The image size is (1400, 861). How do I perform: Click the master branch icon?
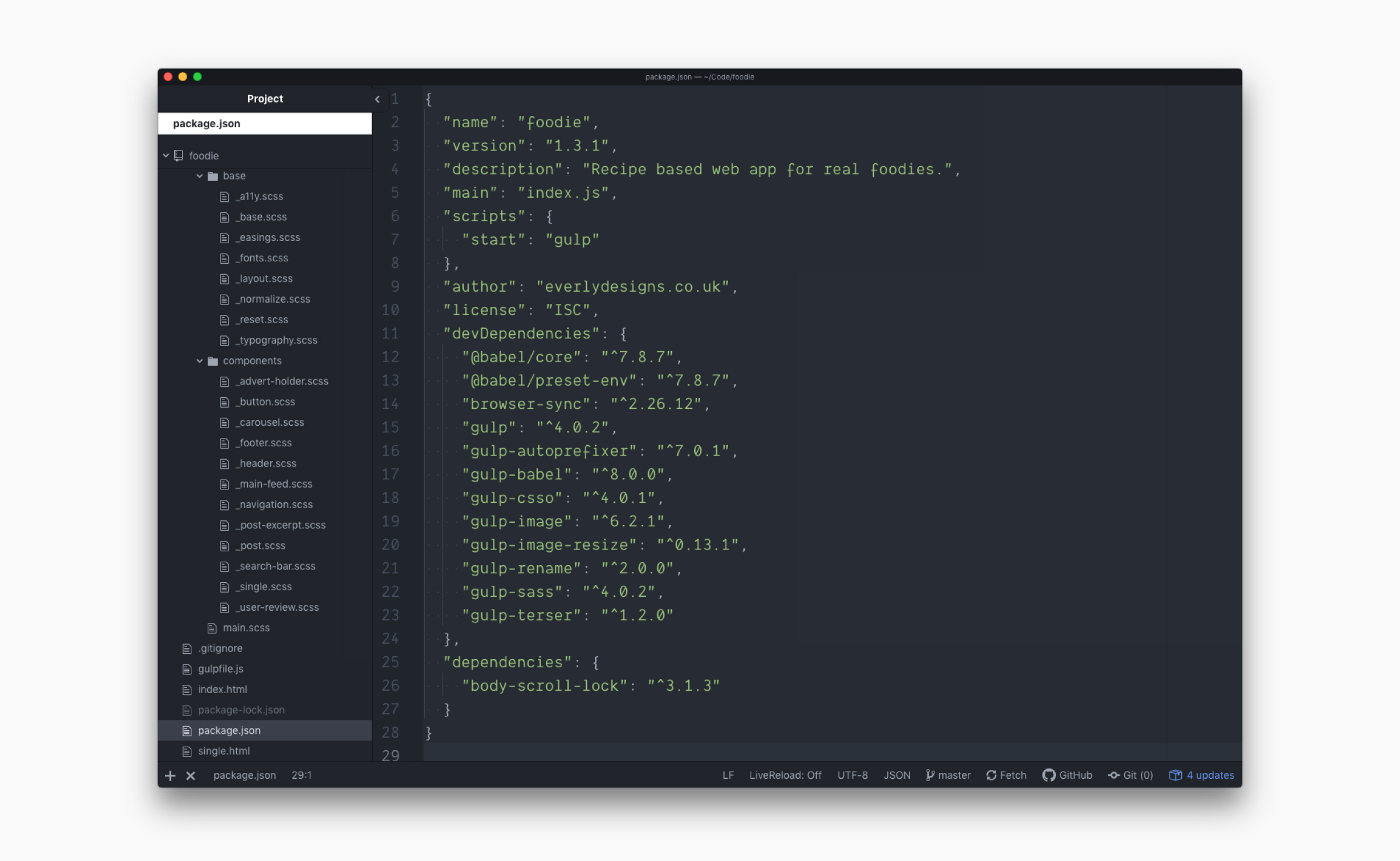point(930,775)
